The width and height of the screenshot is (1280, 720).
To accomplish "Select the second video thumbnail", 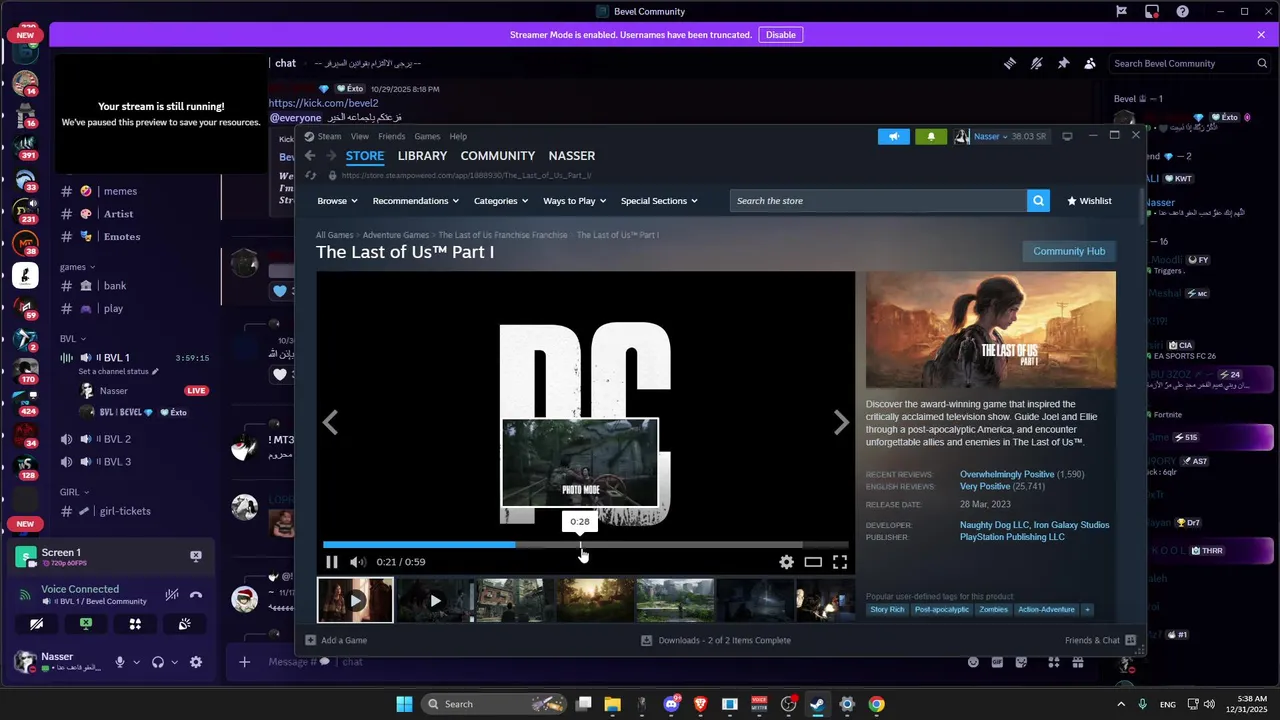I will [435, 600].
